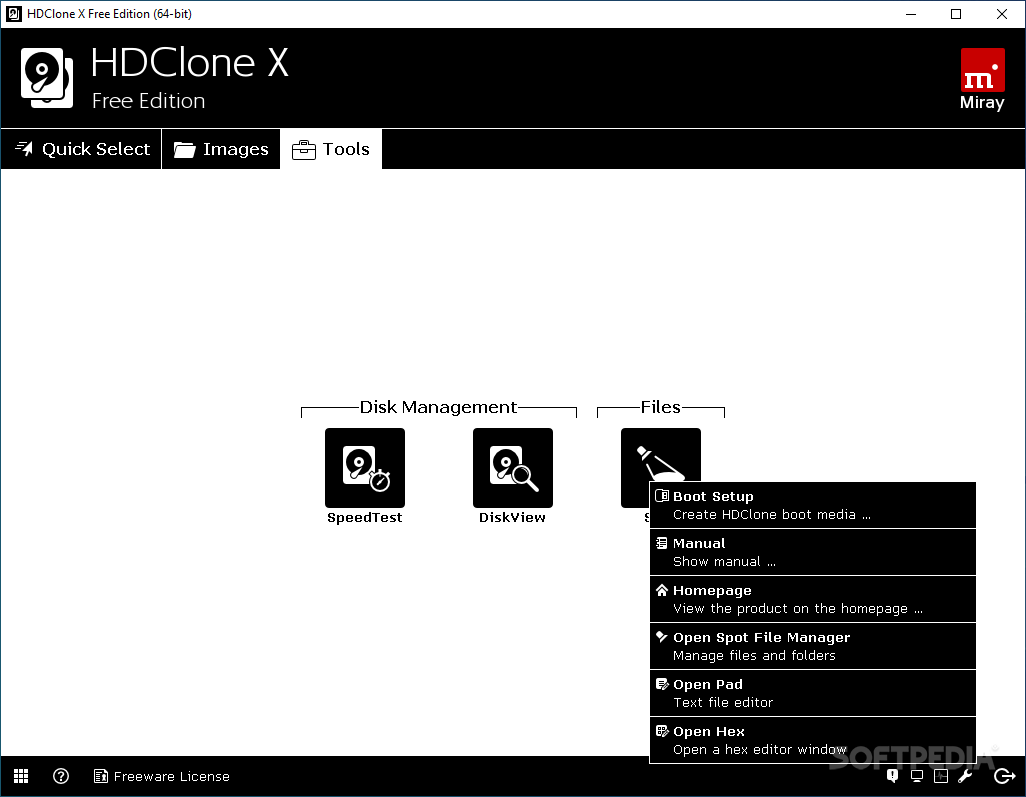Viewport: 1026px width, 797px height.
Task: Switch to the Quick Select tab
Action: point(82,149)
